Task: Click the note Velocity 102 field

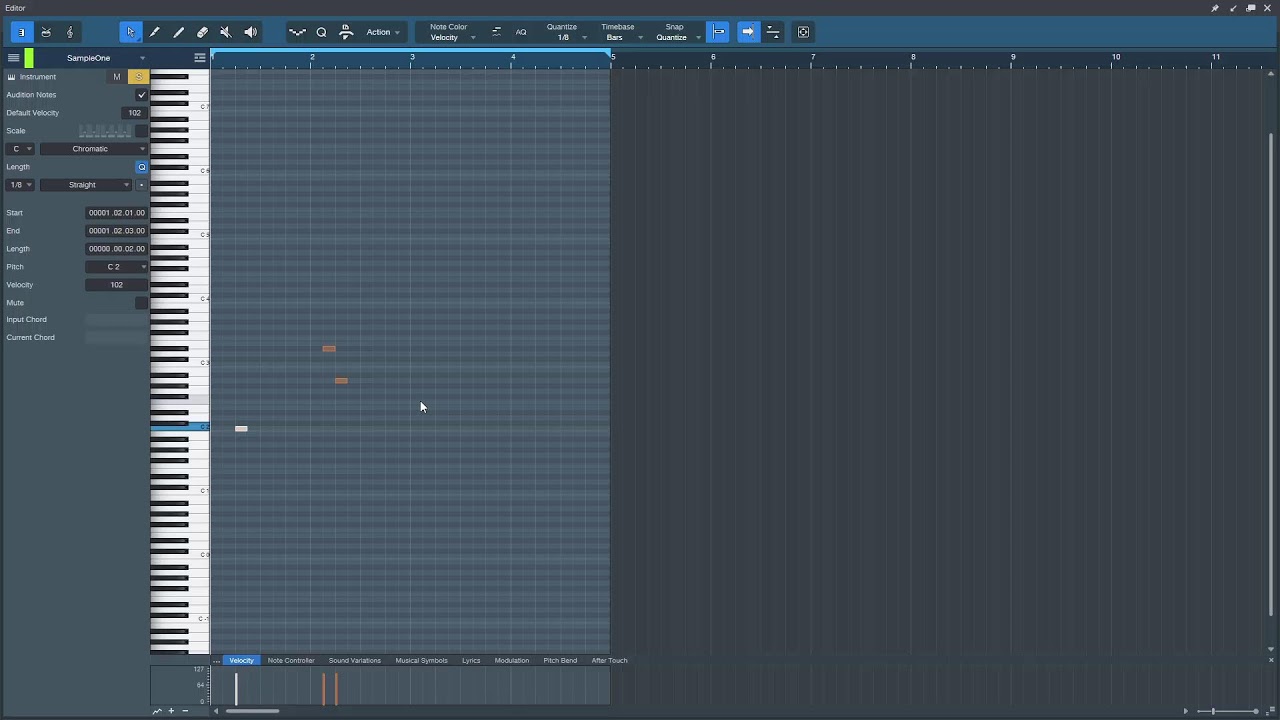Action: point(116,285)
